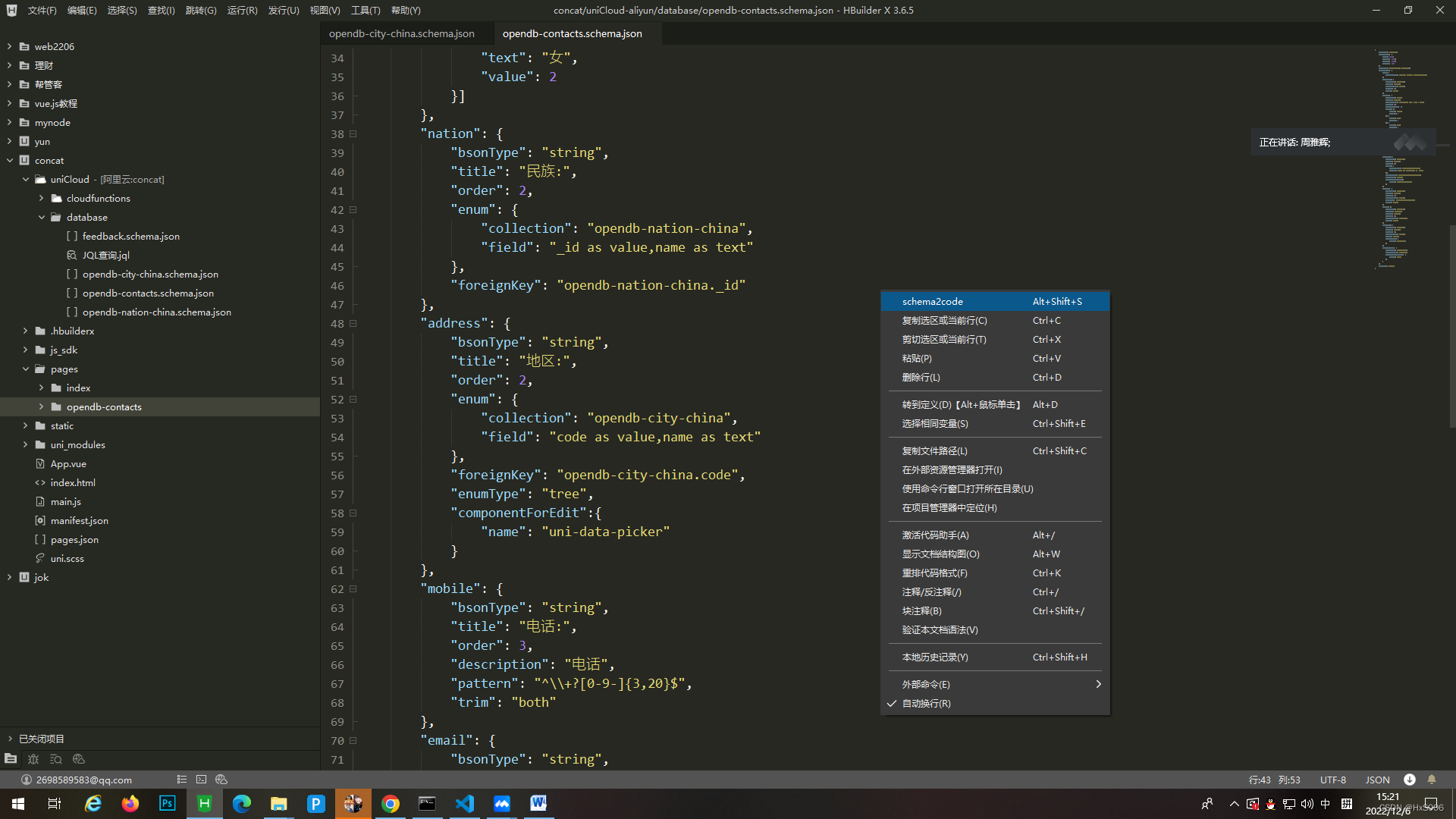Open the debug bug icon panel
Screen dimensions: 1456x819
[33, 759]
